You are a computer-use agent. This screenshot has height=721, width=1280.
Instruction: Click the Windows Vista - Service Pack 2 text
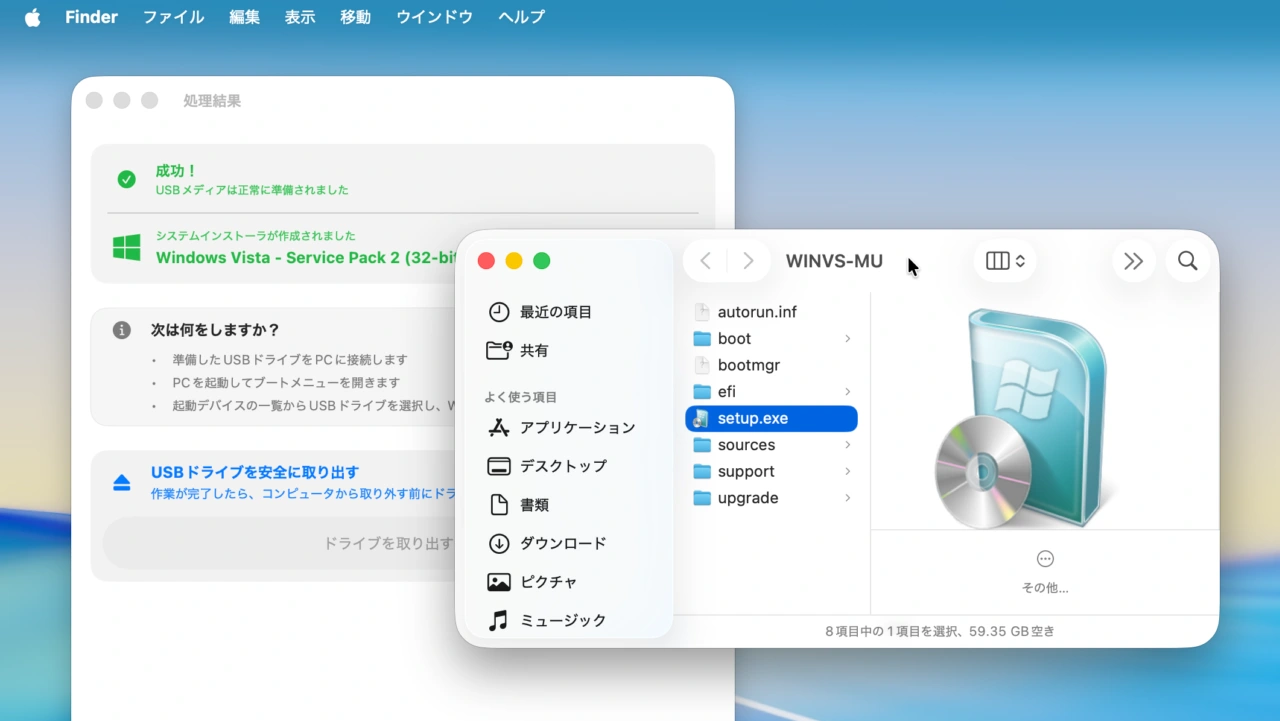306,257
